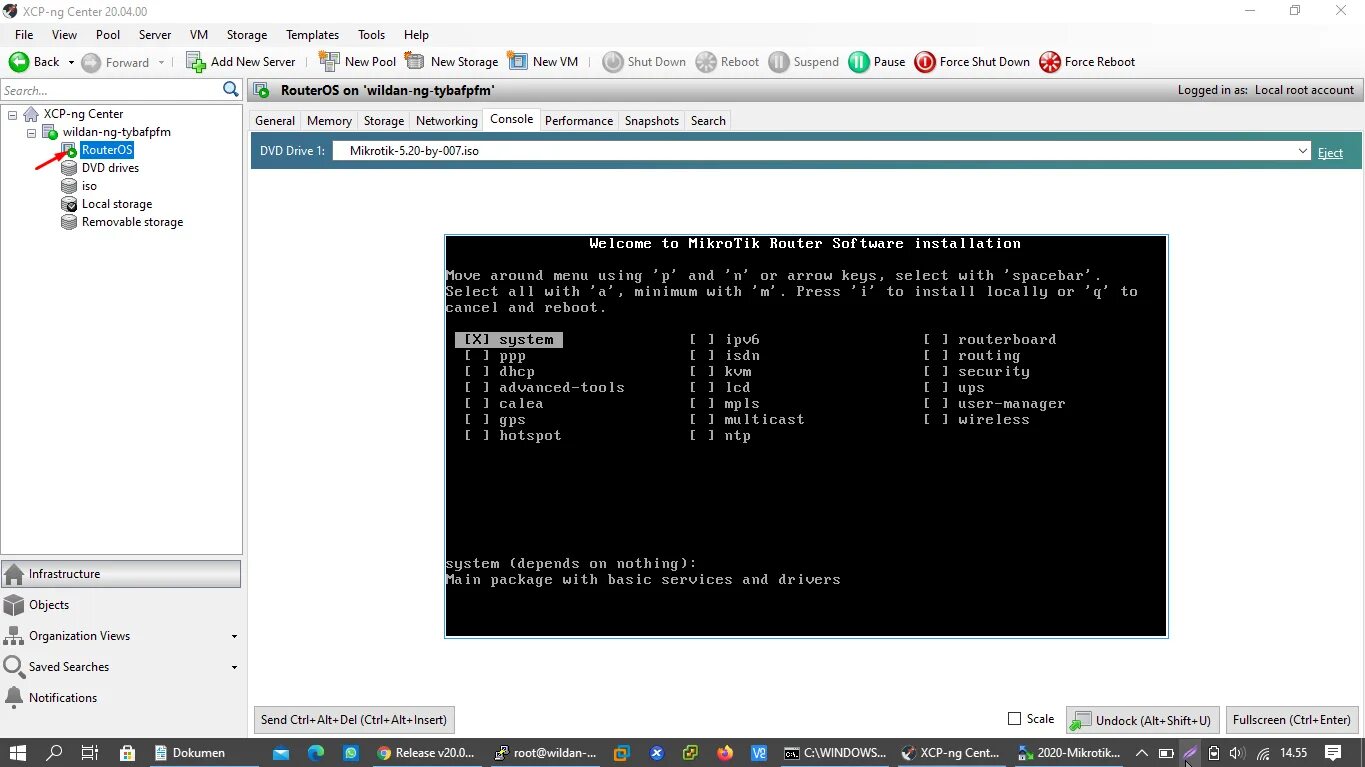Click the Force Reboot icon
Image resolution: width=1365 pixels, height=767 pixels.
pyautogui.click(x=1050, y=62)
